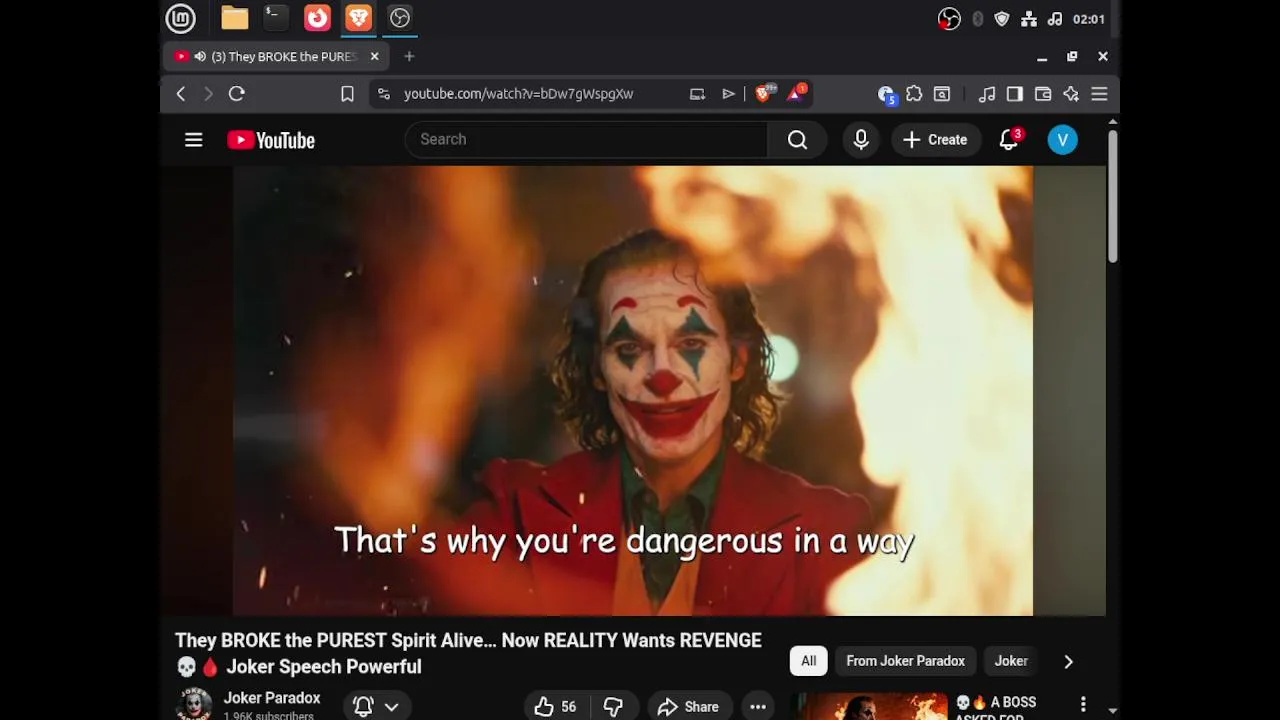The image size is (1280, 720).
Task: Open the 'A BOSS' suggested video title
Action: (996, 708)
